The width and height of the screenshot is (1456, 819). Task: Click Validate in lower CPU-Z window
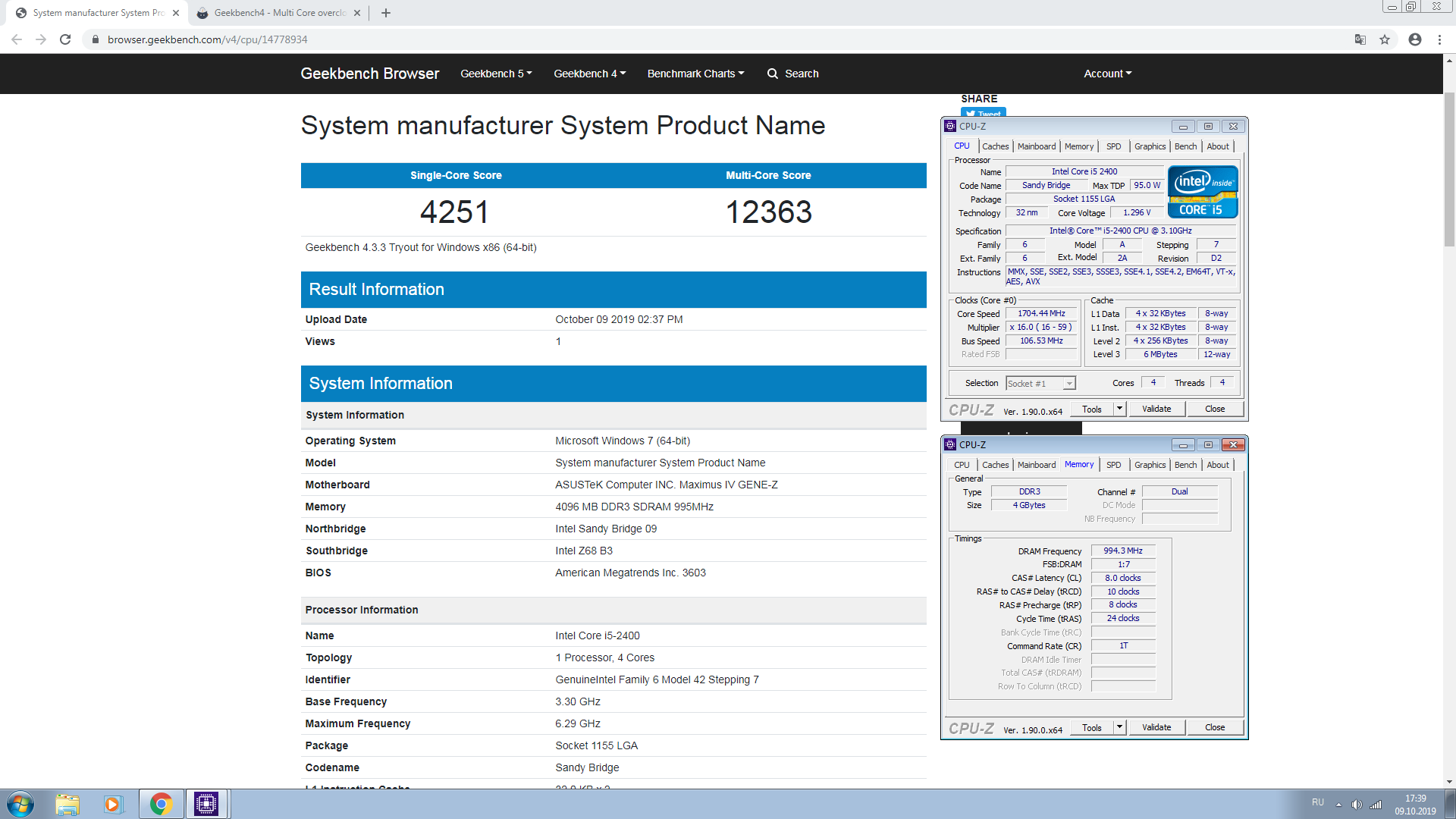pyautogui.click(x=1156, y=728)
